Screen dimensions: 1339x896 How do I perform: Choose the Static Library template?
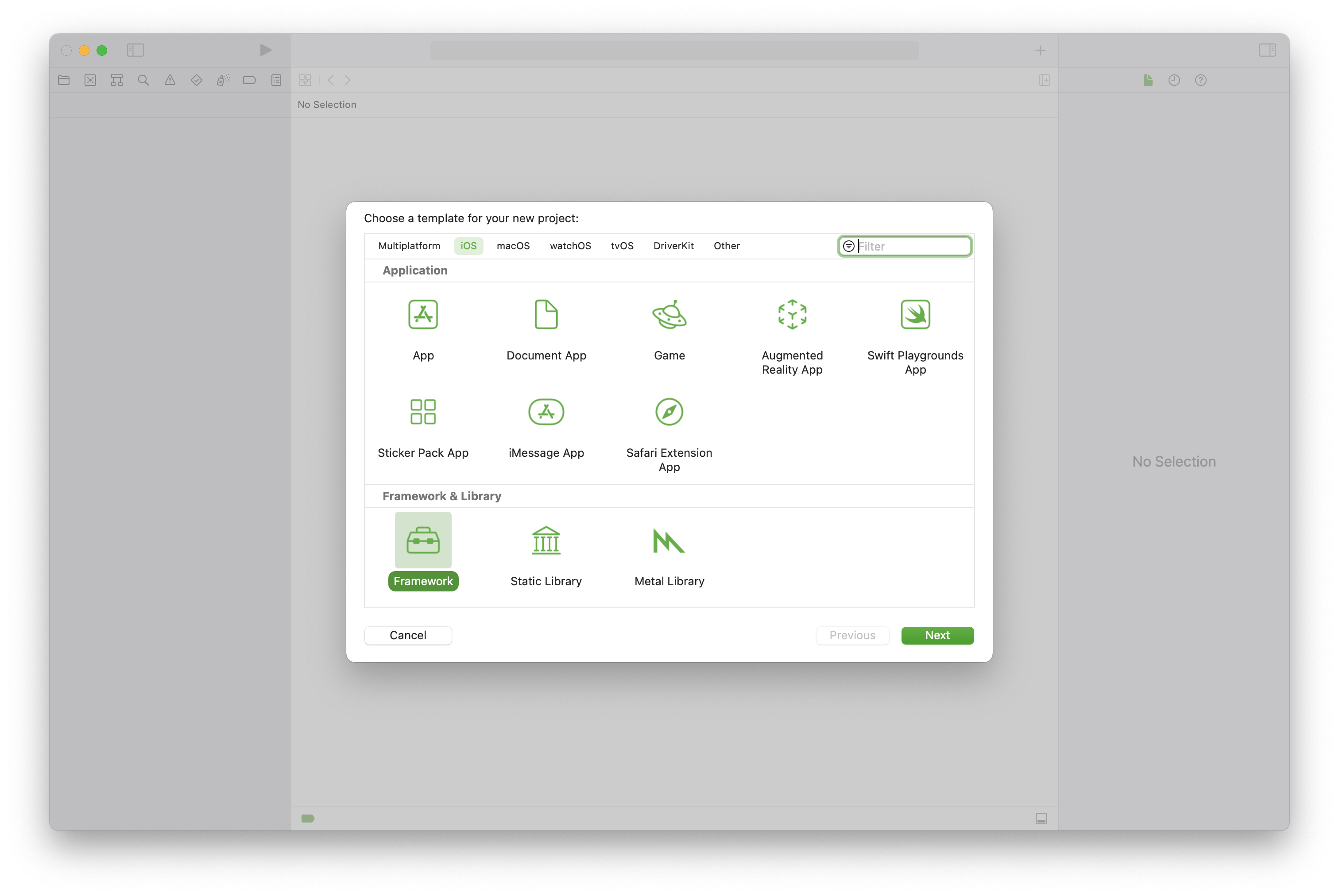click(546, 541)
